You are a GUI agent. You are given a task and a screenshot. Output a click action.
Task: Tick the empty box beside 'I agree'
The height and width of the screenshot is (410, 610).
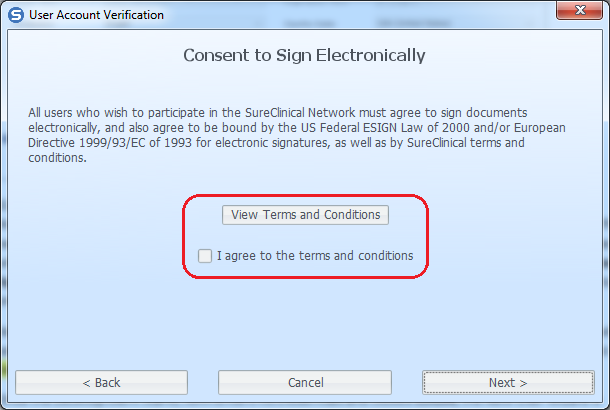click(205, 256)
